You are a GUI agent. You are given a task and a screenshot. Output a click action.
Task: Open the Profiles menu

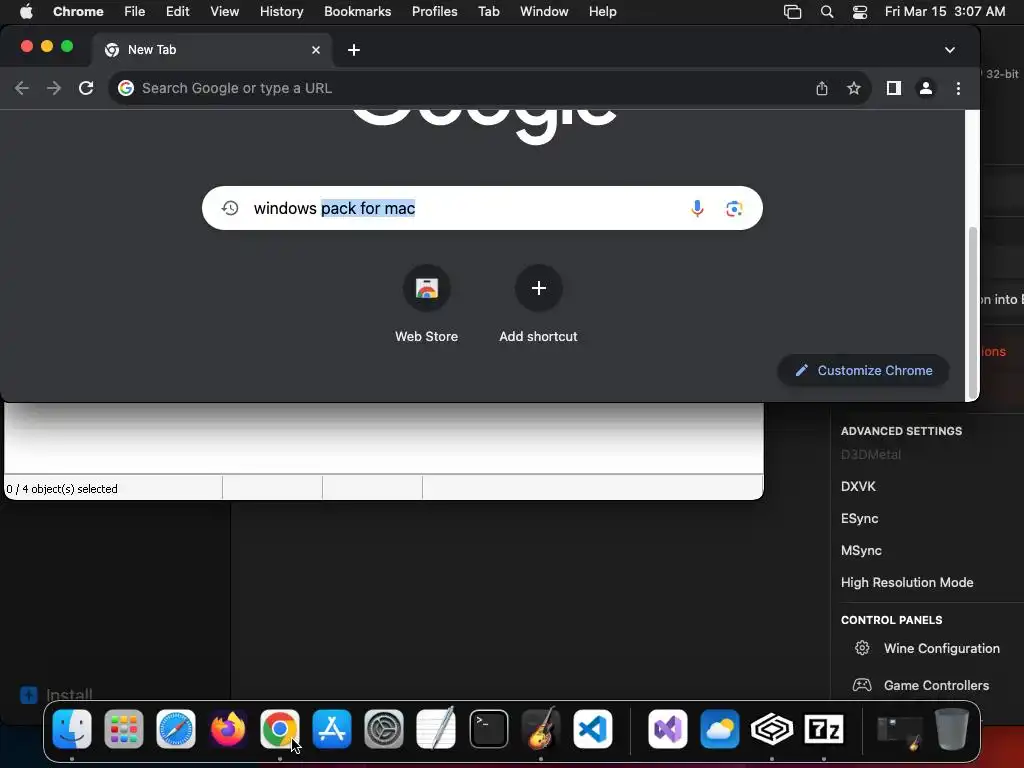434,12
